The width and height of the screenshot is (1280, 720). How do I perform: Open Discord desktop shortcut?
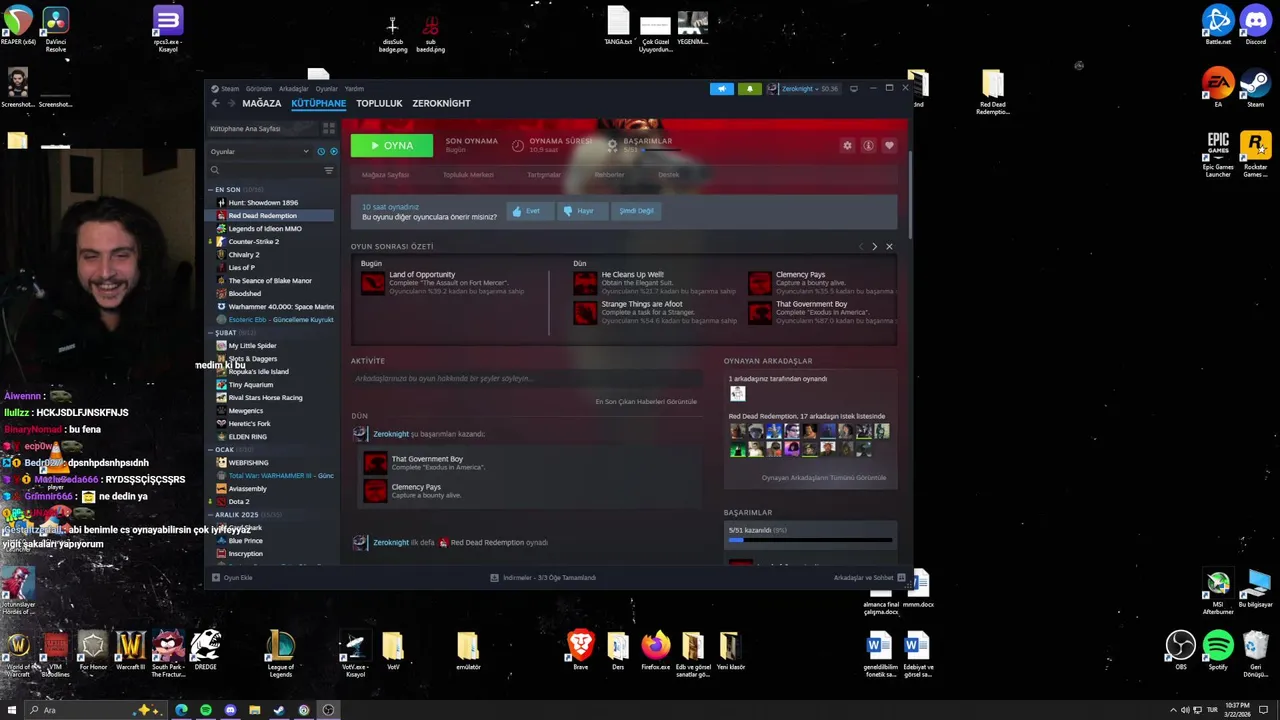coord(1255,25)
